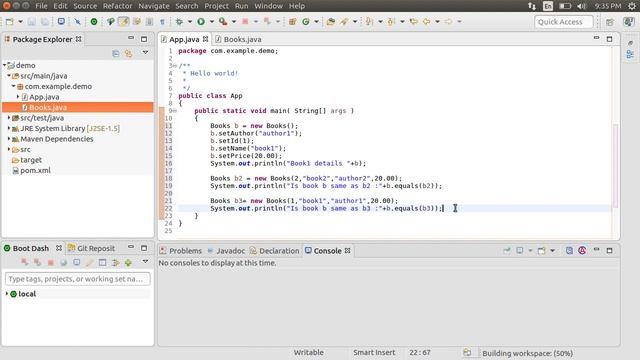640x360 pixels.
Task: Toggle Block Selection Mode toolbar button
Action: pos(149,22)
